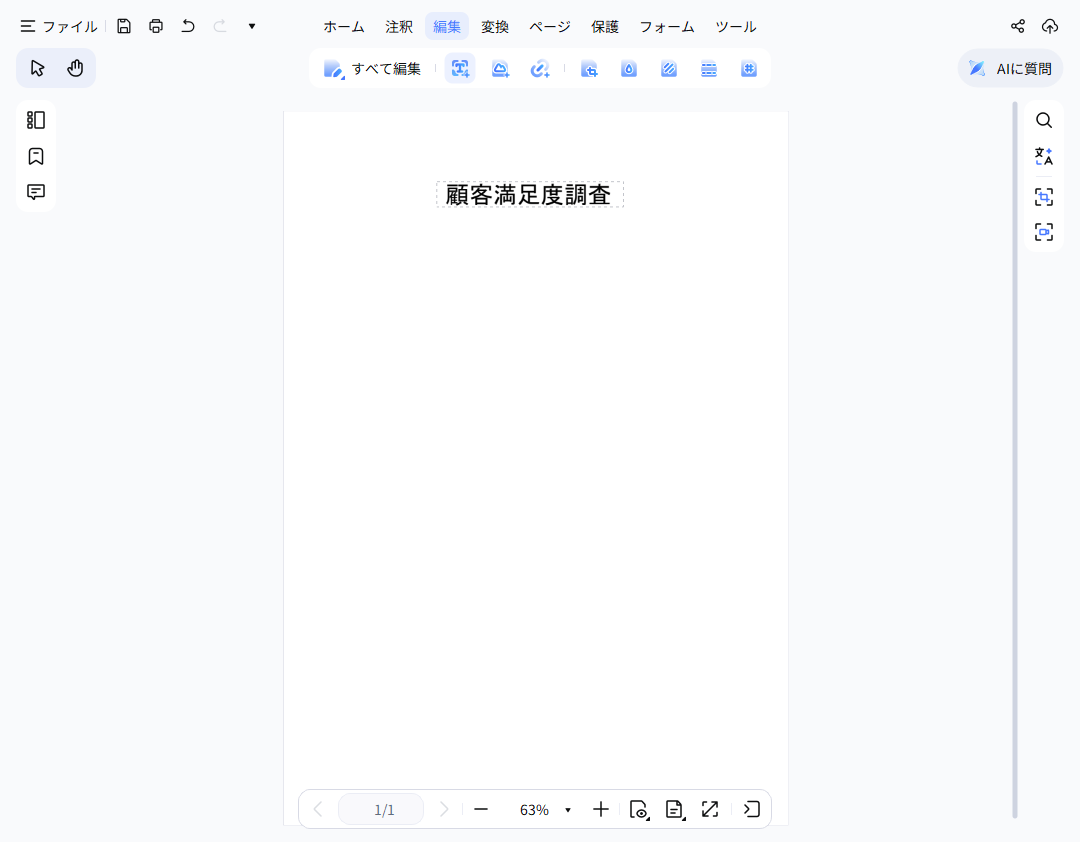Open the zoom percentage dropdown
This screenshot has width=1080, height=842.
(567, 809)
